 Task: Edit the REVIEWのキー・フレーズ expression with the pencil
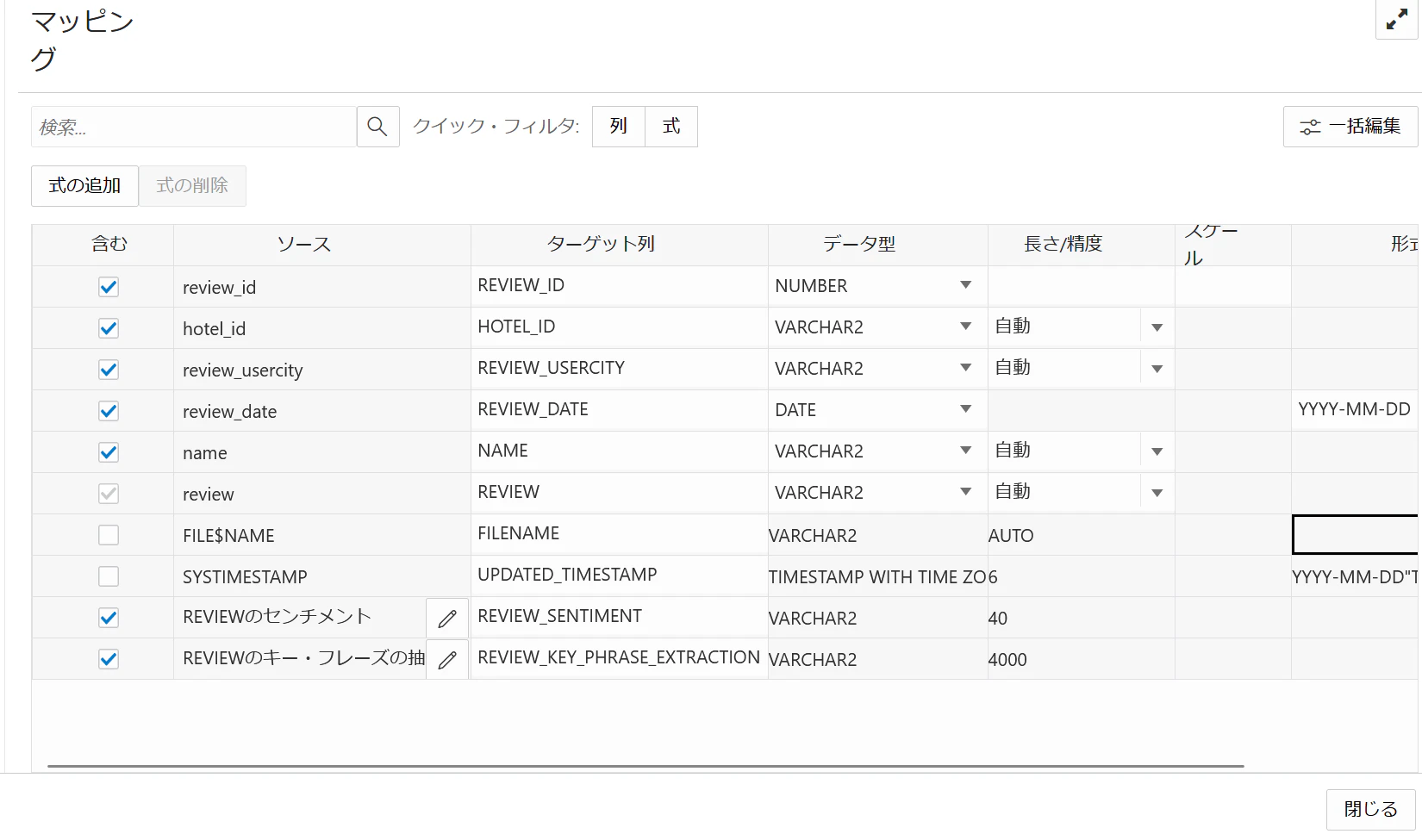point(447,660)
